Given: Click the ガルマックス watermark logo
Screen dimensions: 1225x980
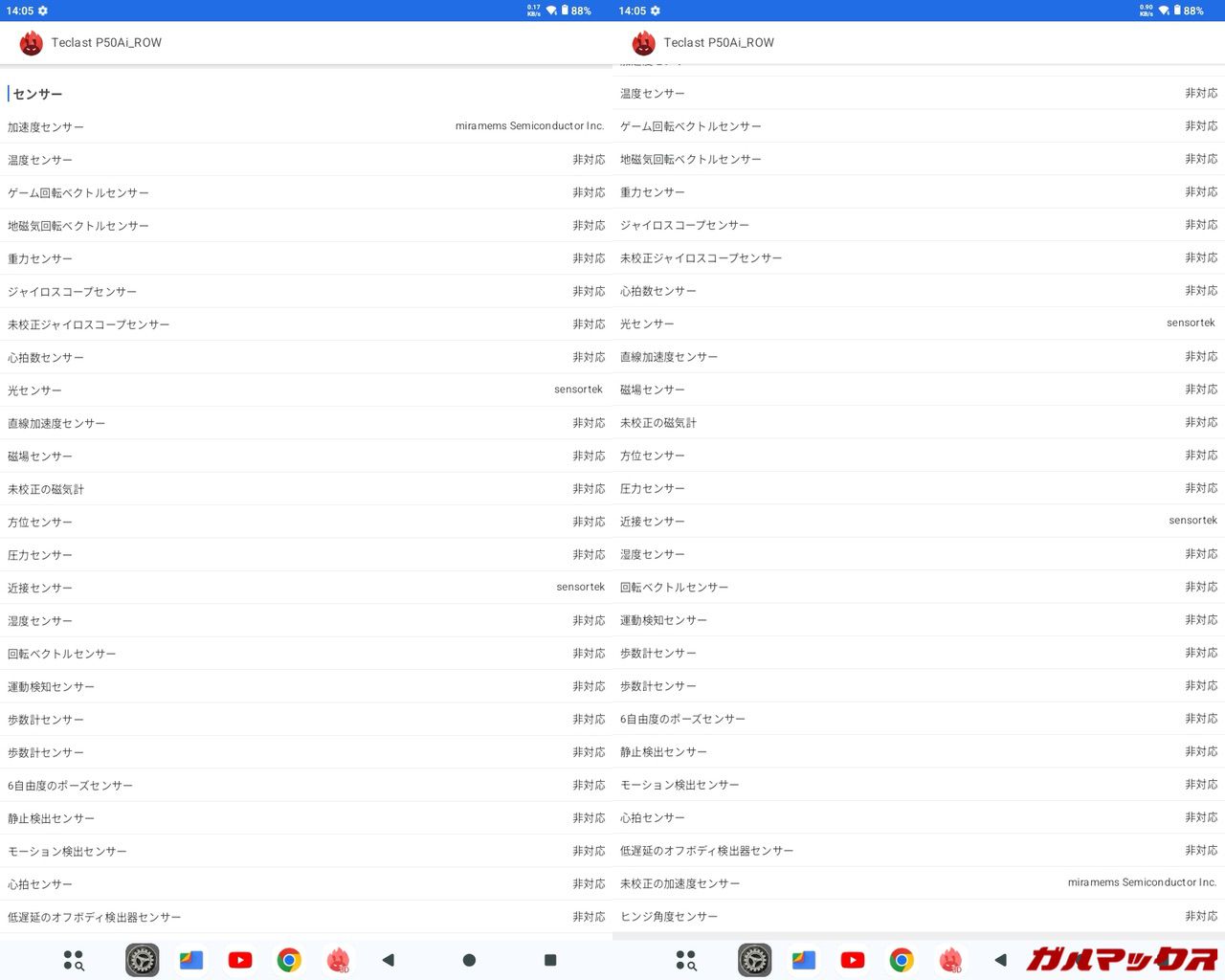Looking at the screenshot, I should [1122, 958].
